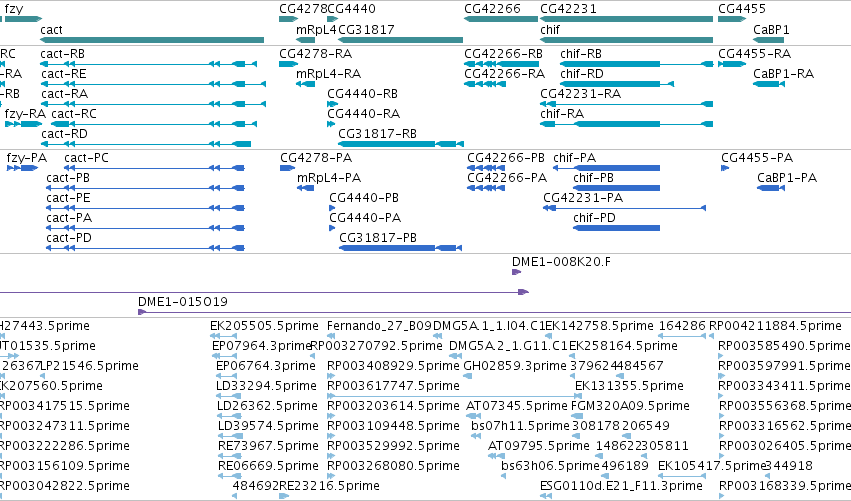Select EST label EK205505.5prime
The image size is (851, 501).
[264, 326]
